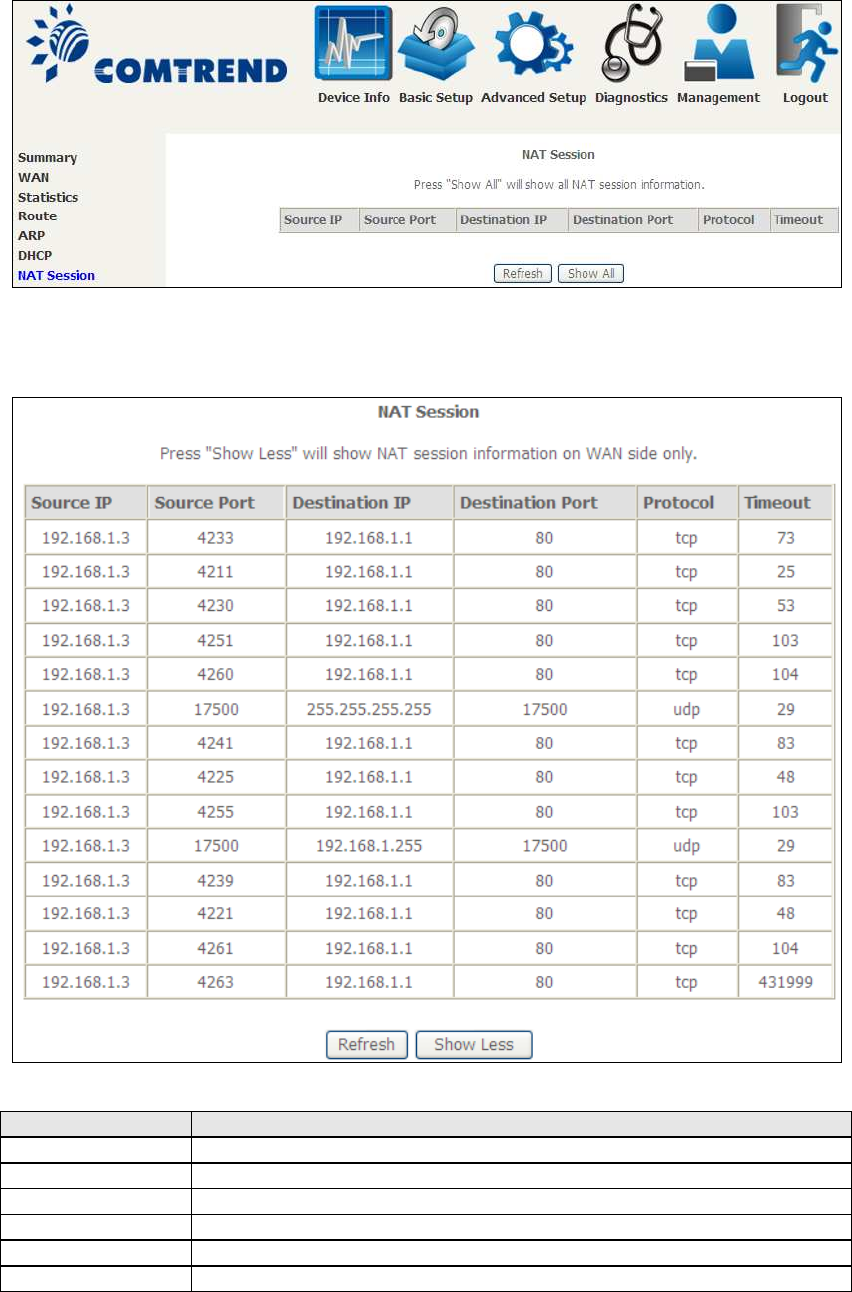Click the Timeout header in the lower table
The image size is (852, 1292).
point(785,503)
